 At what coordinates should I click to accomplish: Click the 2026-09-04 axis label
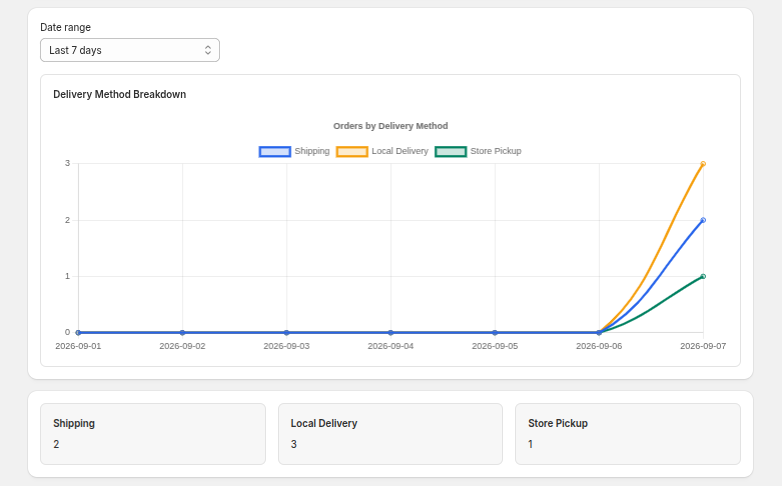[x=391, y=346]
